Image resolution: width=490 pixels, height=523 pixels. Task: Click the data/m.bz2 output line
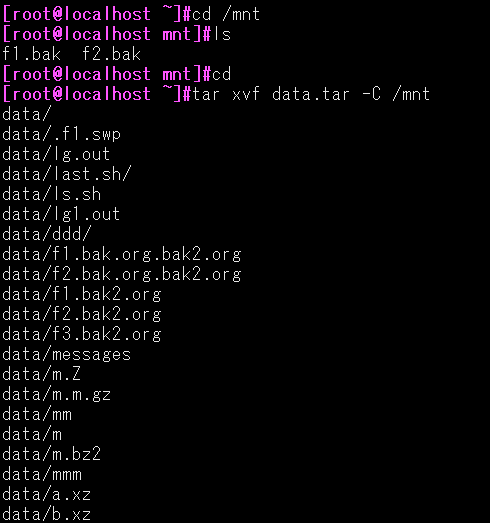tap(51, 454)
